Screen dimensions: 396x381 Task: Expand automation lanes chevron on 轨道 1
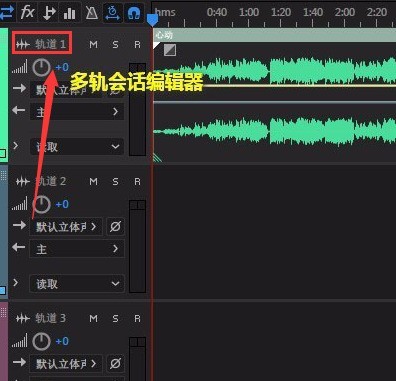15,145
